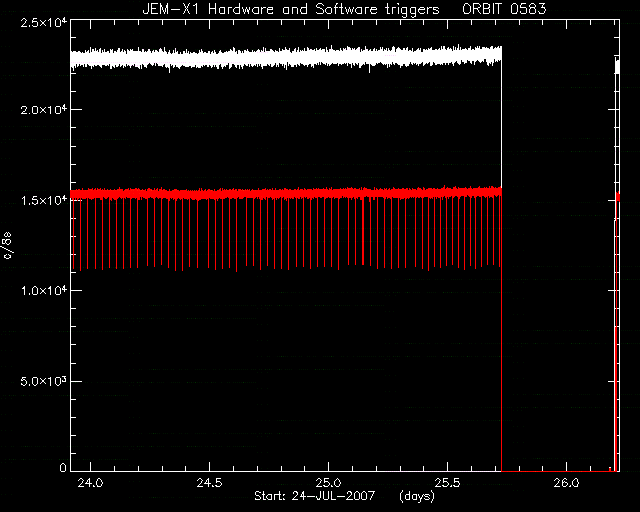
Task: Click the 2.0×10⁴ y-axis tick label
Action: click(x=44, y=110)
